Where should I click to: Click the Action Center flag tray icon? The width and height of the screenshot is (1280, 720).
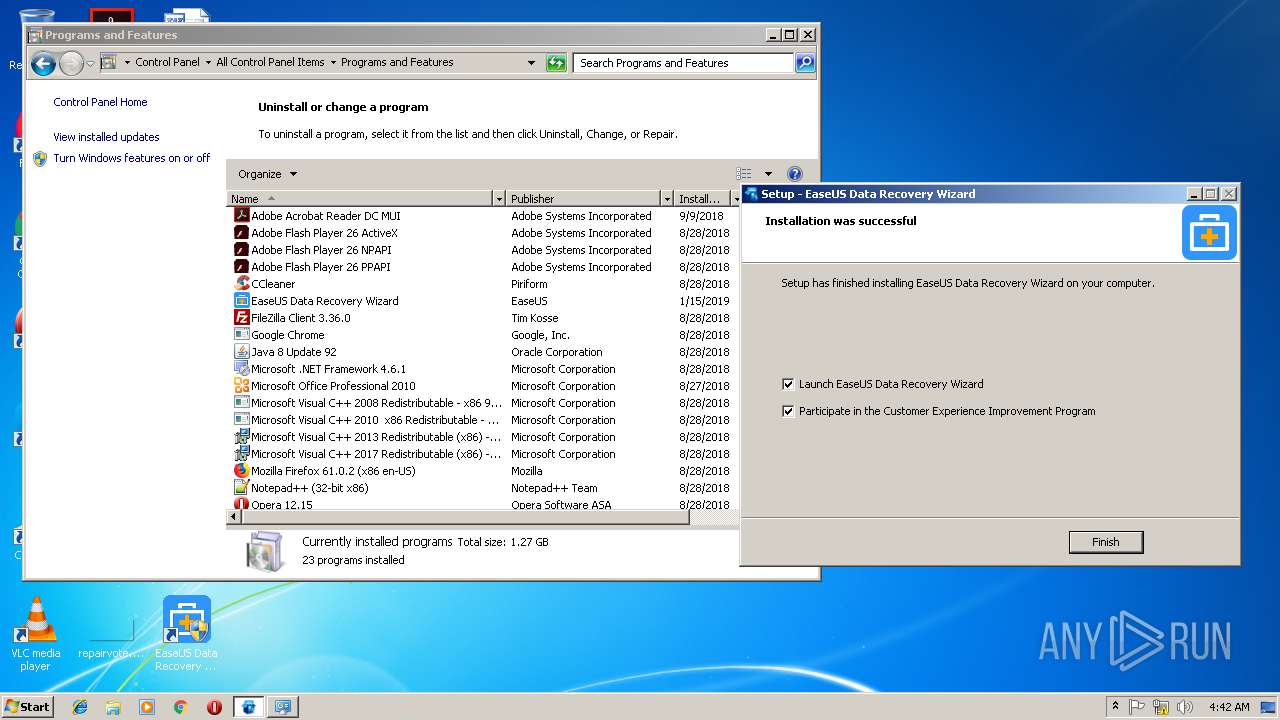[1137, 706]
